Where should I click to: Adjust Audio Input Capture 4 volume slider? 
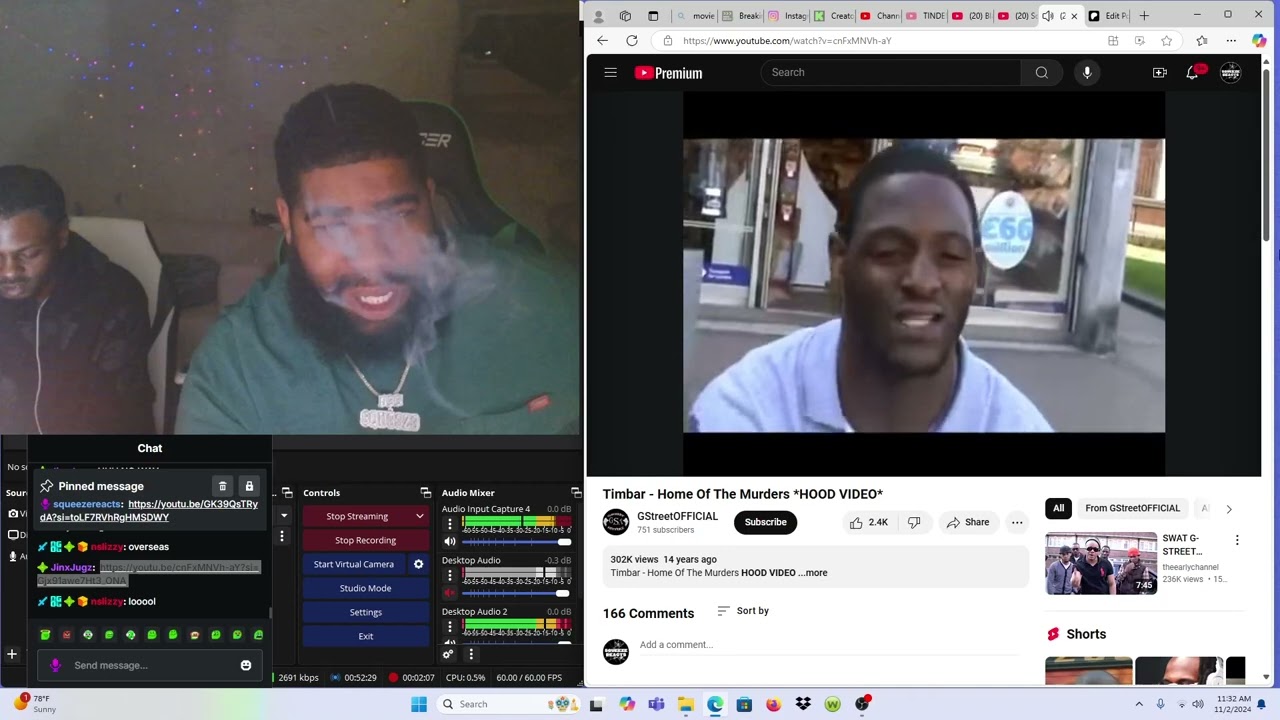pyautogui.click(x=516, y=542)
